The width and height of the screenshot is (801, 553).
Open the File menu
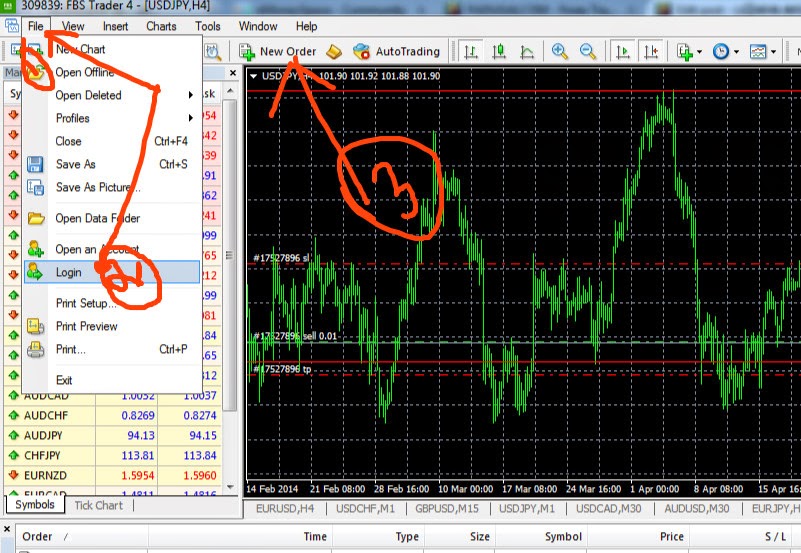pyautogui.click(x=35, y=26)
